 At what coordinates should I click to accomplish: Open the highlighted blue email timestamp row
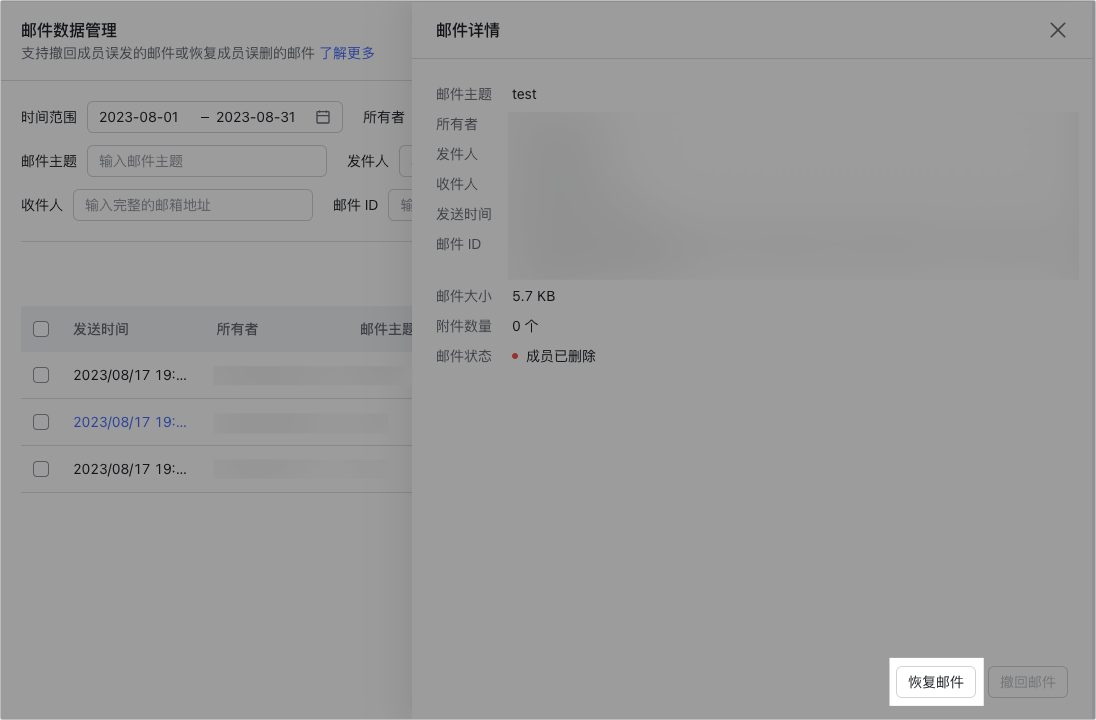click(130, 422)
